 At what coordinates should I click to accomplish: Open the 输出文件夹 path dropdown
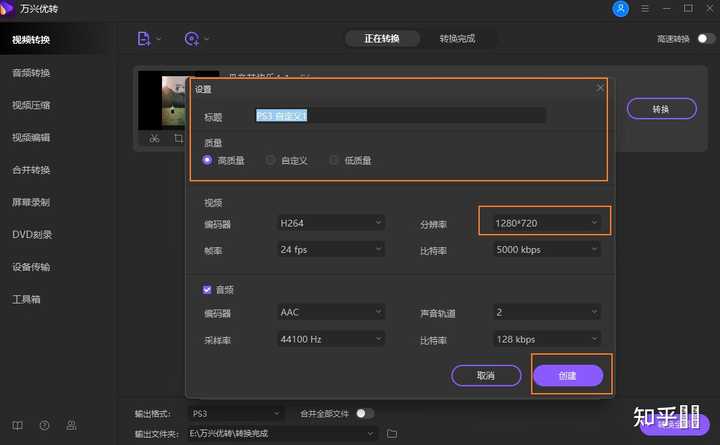coord(282,434)
